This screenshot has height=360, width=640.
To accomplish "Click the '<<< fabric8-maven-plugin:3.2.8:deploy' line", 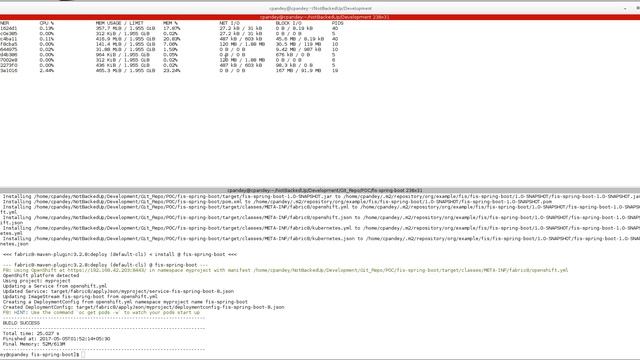I will 120,254.
